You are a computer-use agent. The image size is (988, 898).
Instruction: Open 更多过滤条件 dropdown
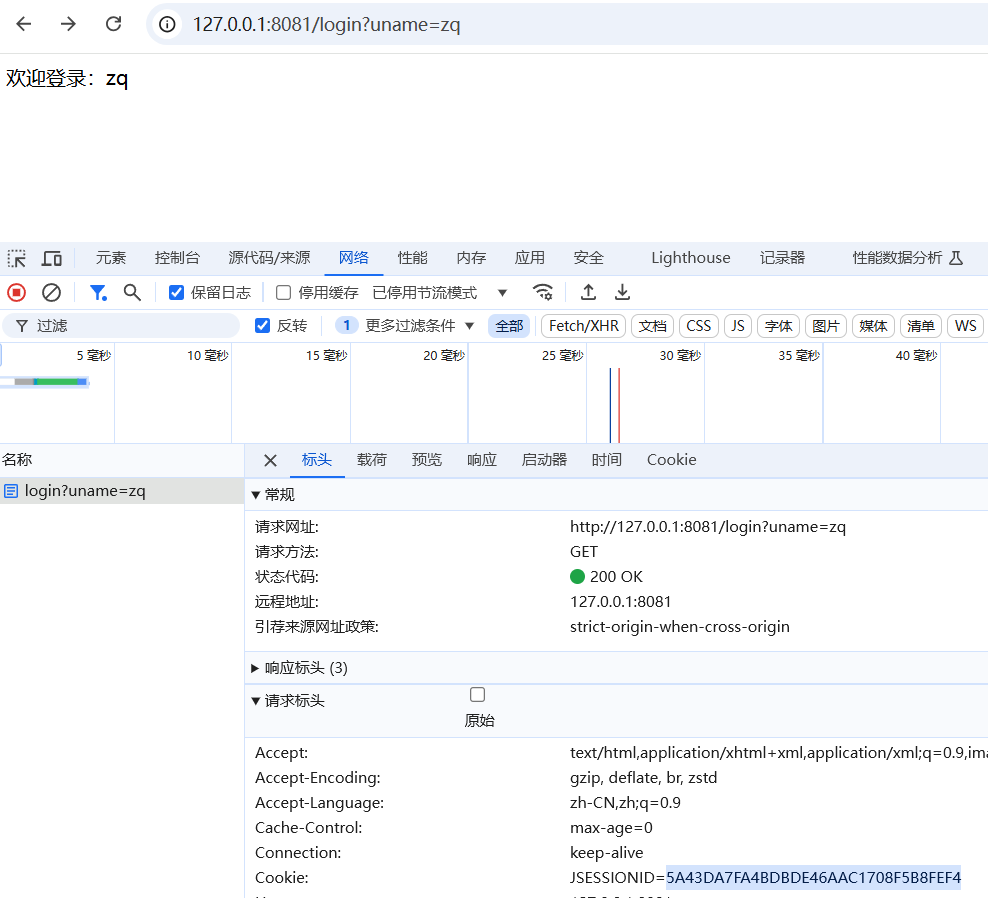coord(419,326)
